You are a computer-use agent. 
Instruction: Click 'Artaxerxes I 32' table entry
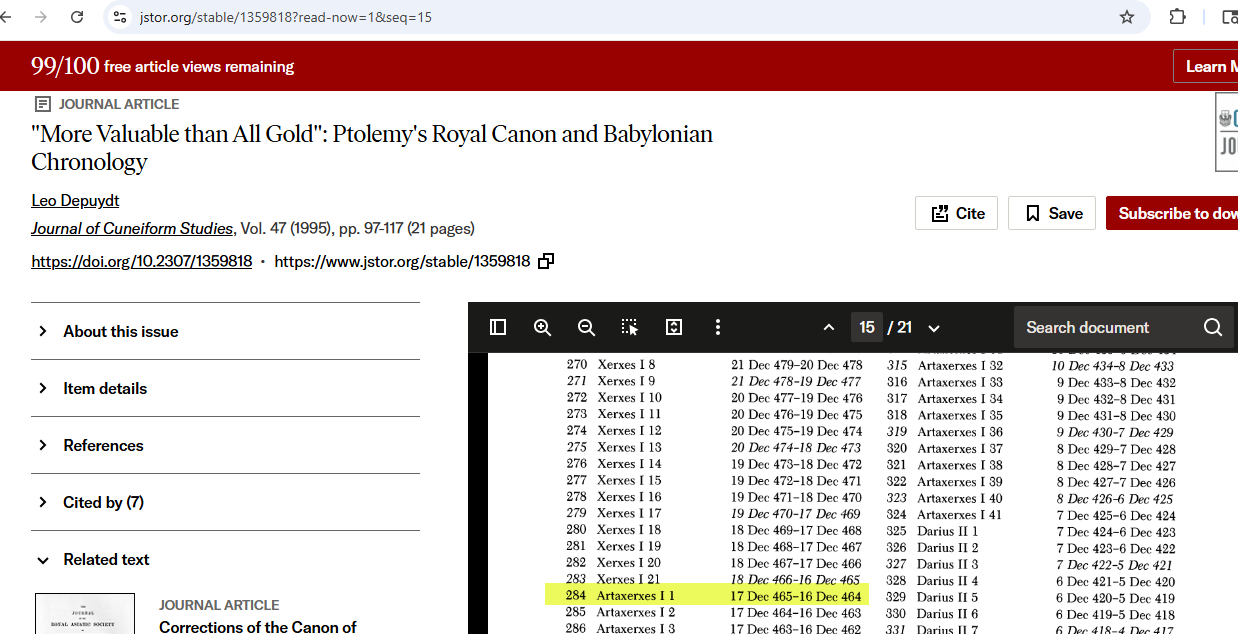[x=960, y=365]
